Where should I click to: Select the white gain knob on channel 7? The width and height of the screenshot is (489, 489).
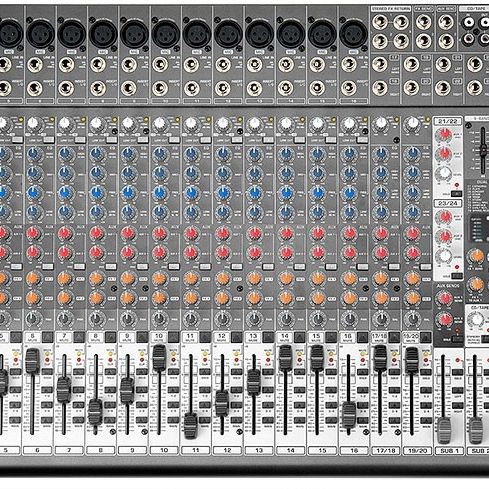click(x=64, y=123)
